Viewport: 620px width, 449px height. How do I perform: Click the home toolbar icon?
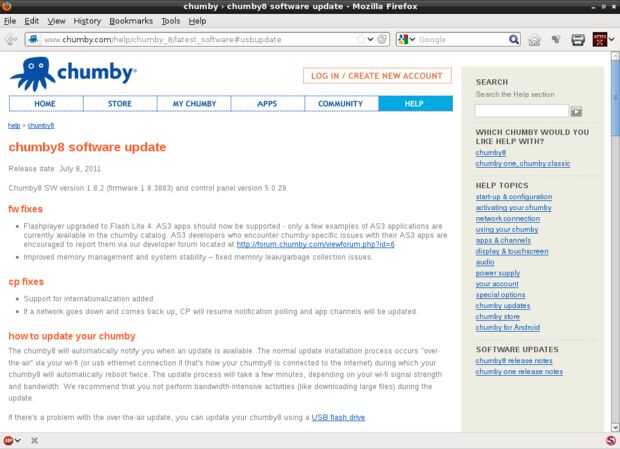point(534,40)
